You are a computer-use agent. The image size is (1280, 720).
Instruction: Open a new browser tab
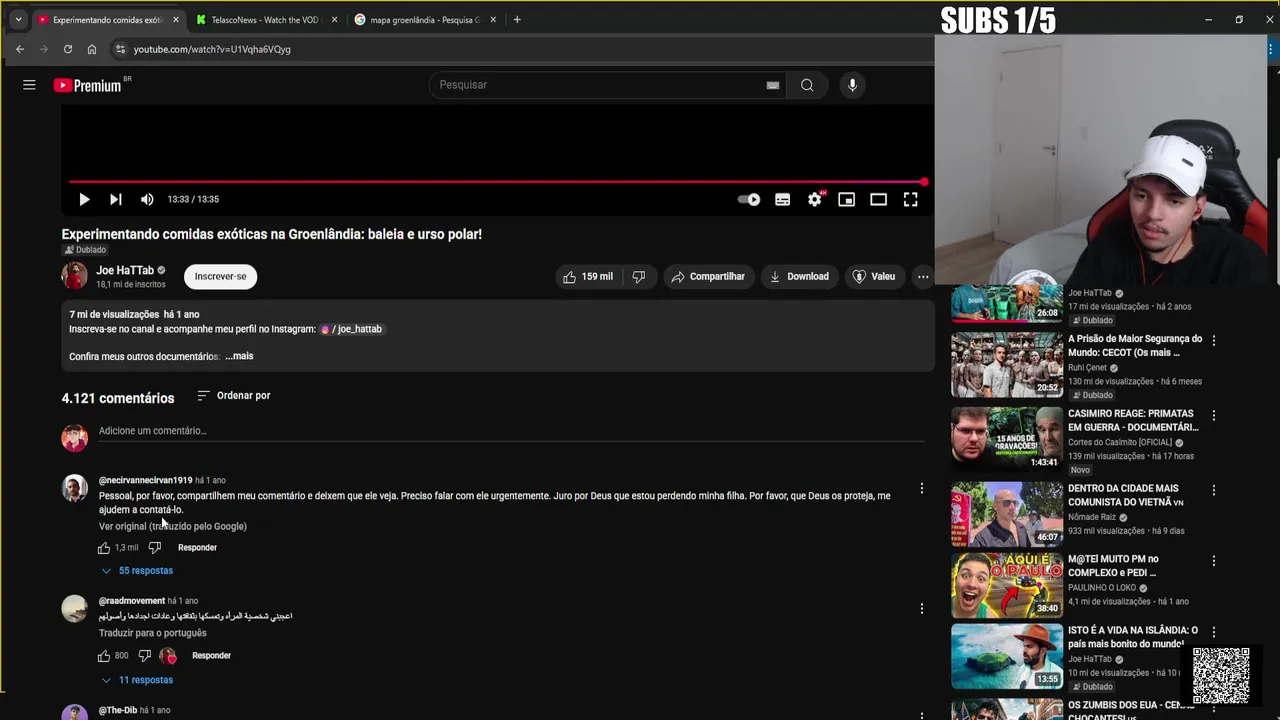coord(517,20)
